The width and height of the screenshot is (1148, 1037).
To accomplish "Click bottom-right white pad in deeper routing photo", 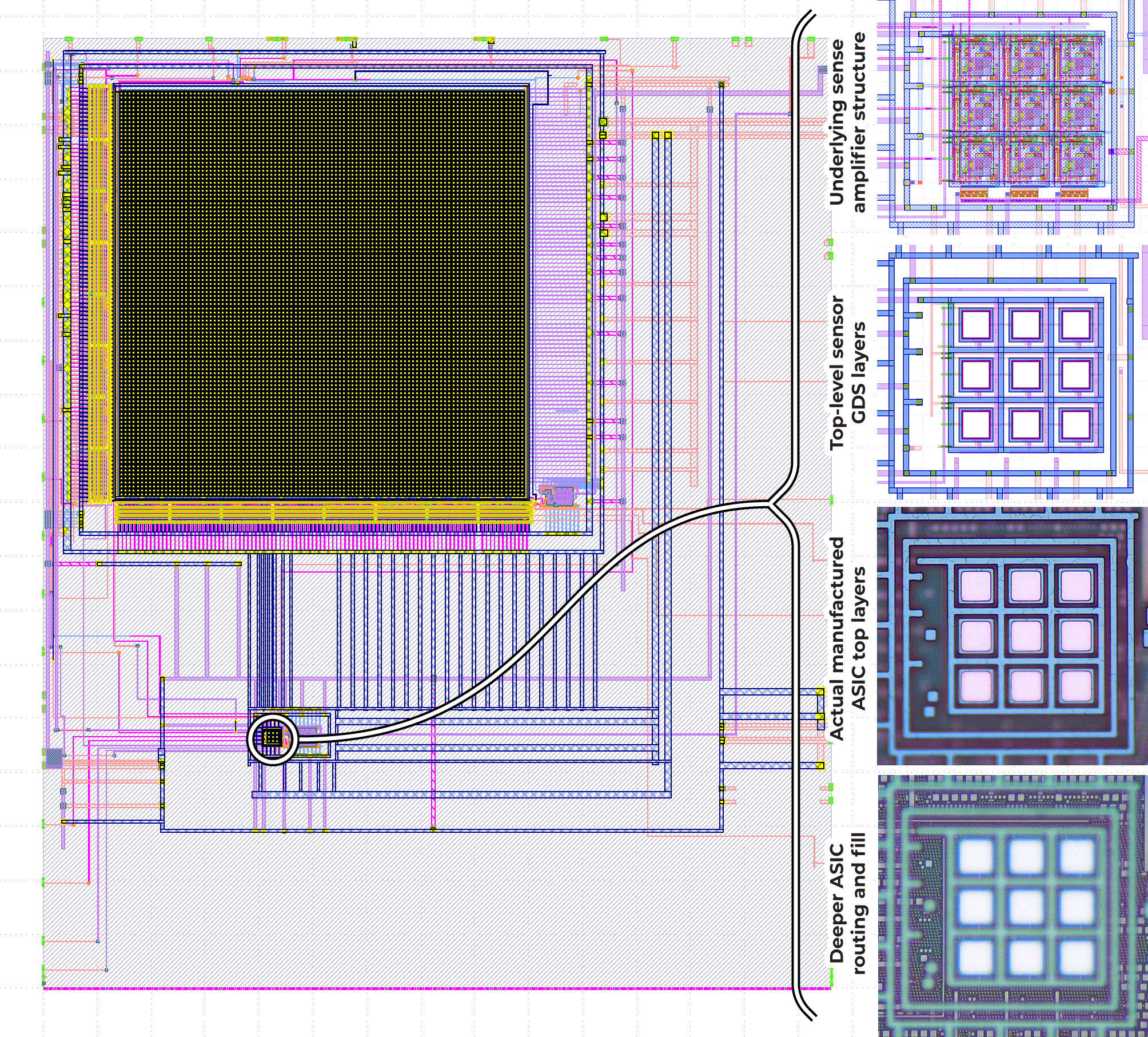I will coord(1076,957).
